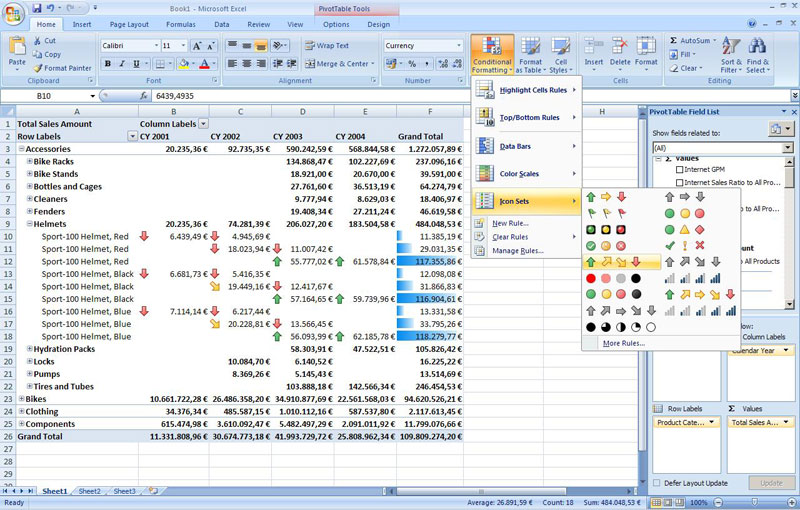Open the Row Labels filter dropdown
800x510 pixels.
(132, 136)
